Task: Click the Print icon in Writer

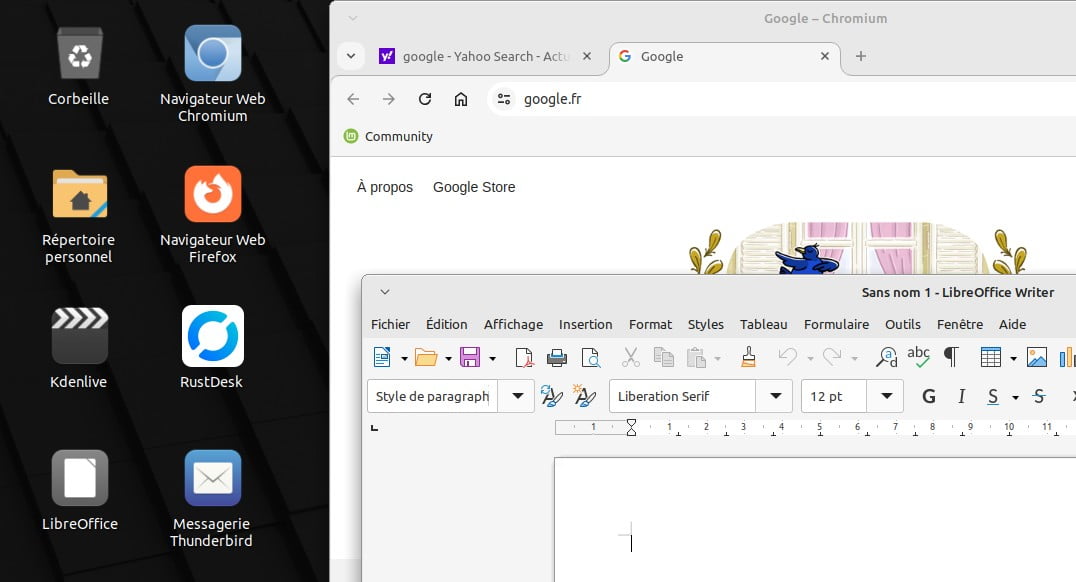Action: point(557,357)
